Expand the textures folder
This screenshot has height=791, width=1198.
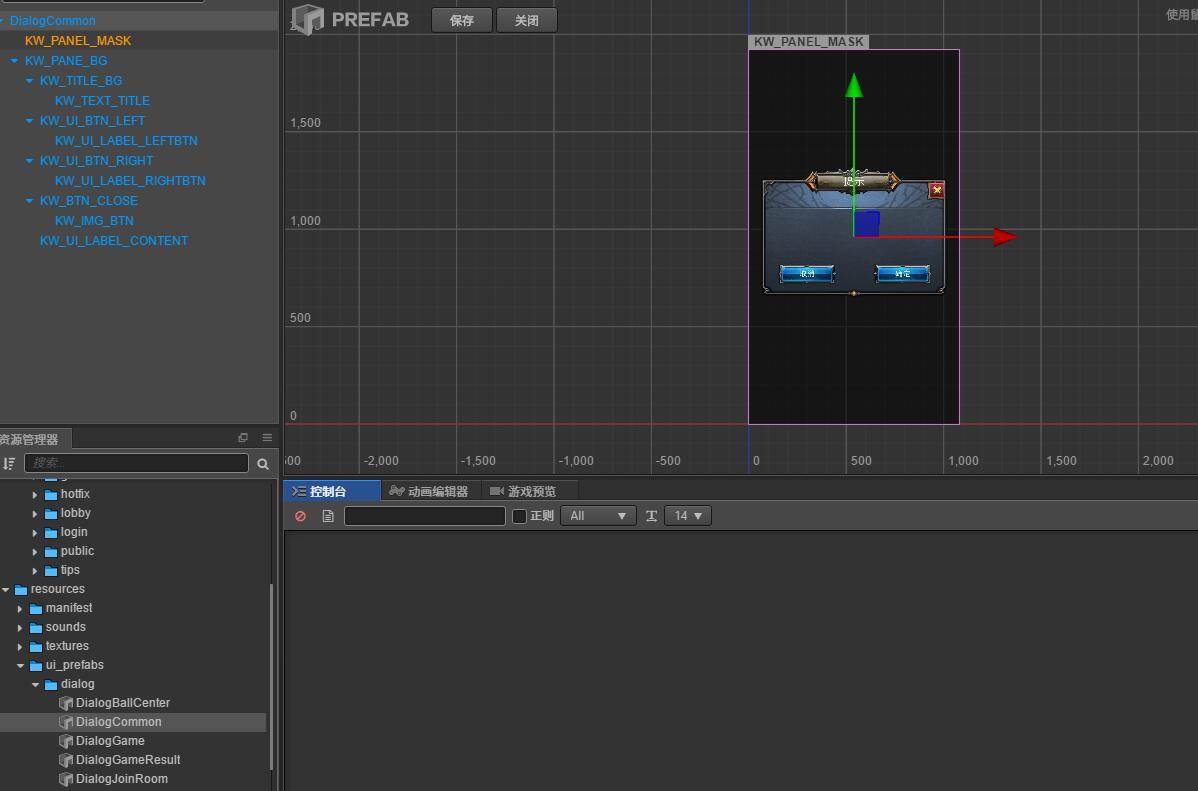[x=20, y=647]
